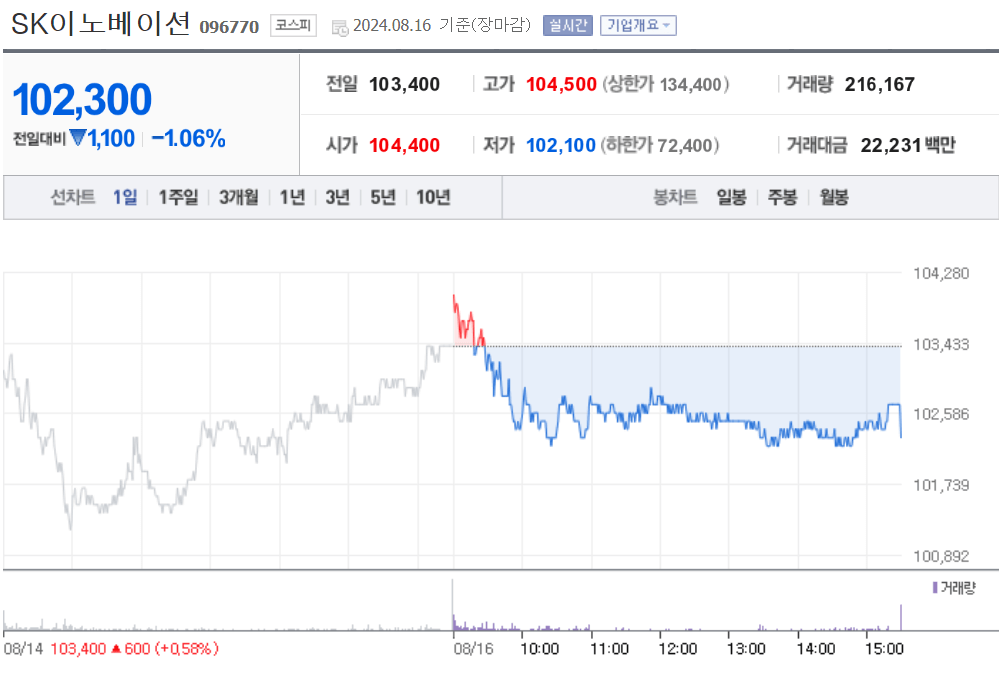Switch to 주봉 candlestick chart
Screen dimensions: 999x683
click(x=782, y=198)
